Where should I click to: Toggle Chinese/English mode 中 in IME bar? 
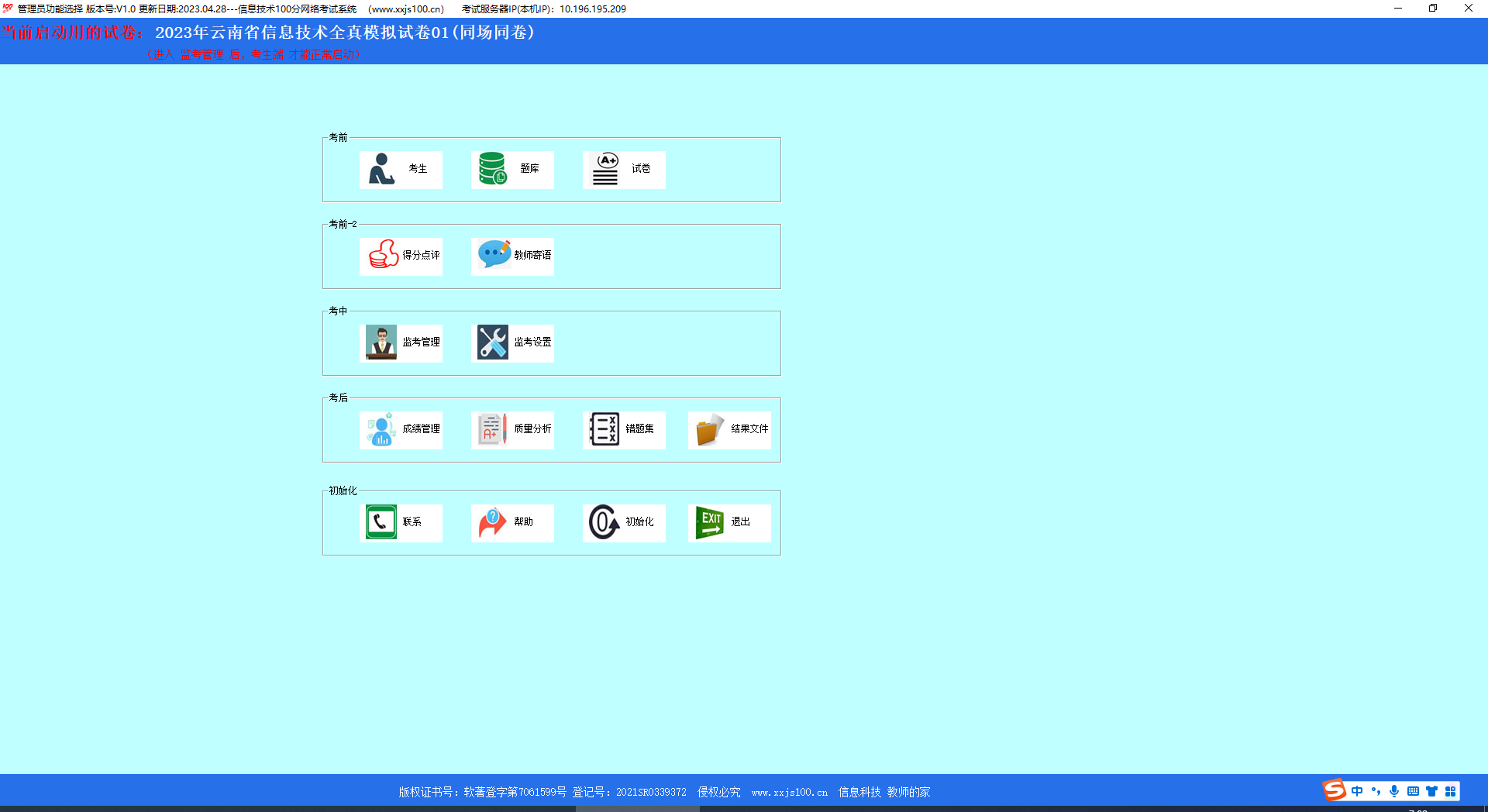click(1357, 791)
